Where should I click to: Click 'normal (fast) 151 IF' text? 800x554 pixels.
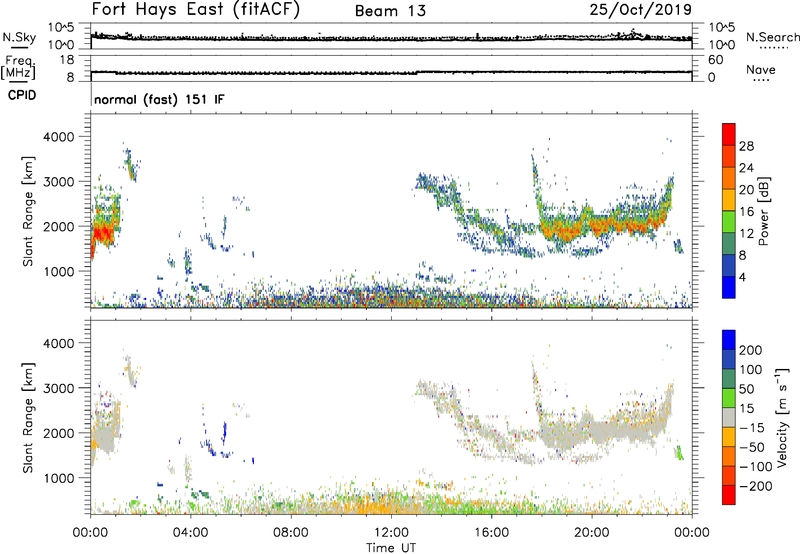click(x=159, y=99)
